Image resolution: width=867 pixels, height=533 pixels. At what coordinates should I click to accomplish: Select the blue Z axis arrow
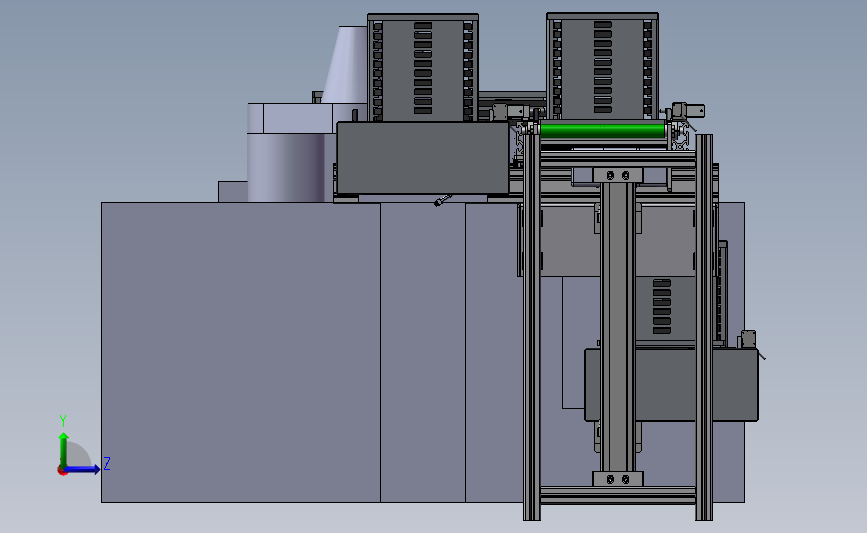pyautogui.click(x=83, y=469)
